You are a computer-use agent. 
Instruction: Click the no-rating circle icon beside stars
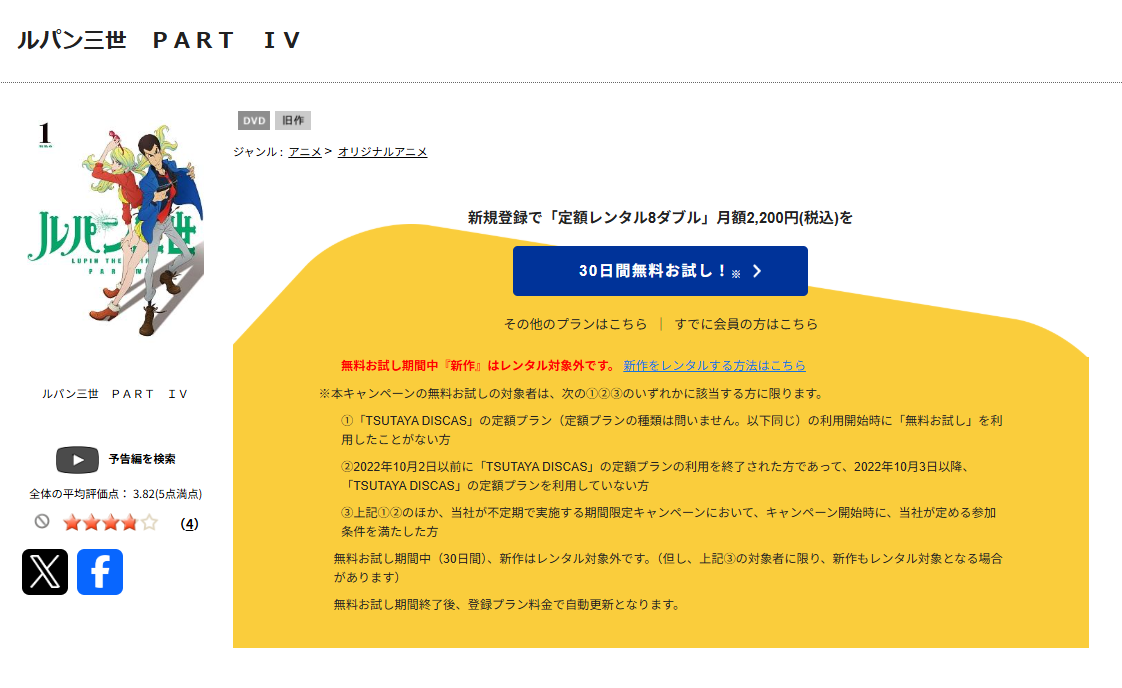(x=42, y=522)
